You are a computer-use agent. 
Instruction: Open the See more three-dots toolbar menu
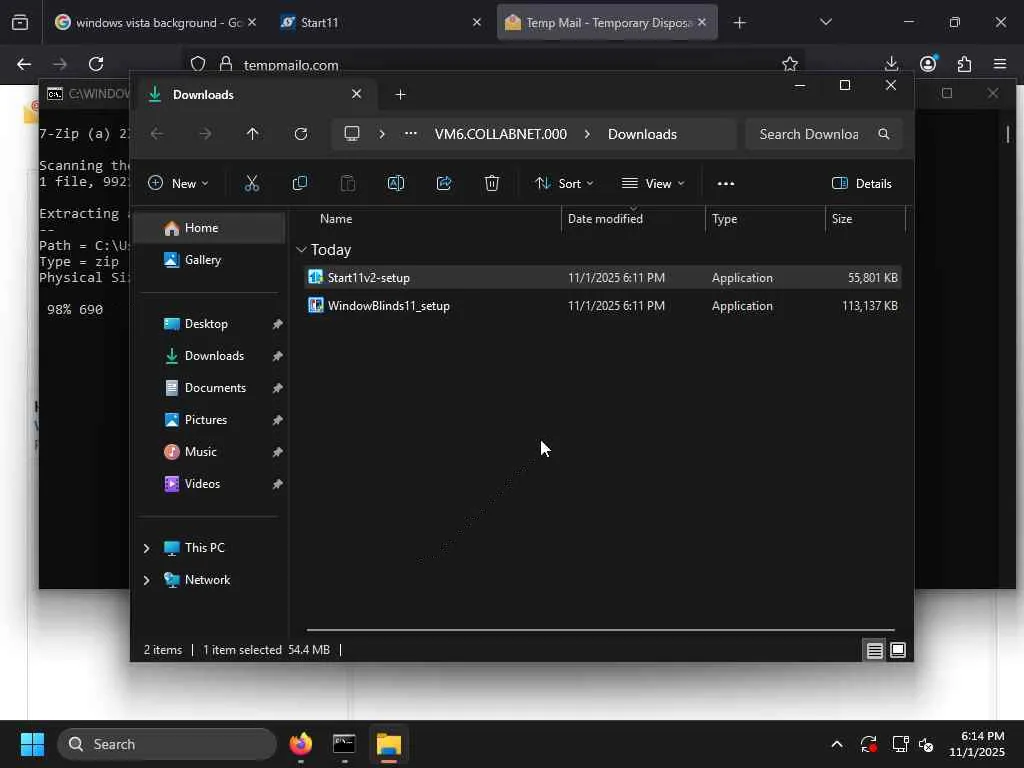pos(726,184)
